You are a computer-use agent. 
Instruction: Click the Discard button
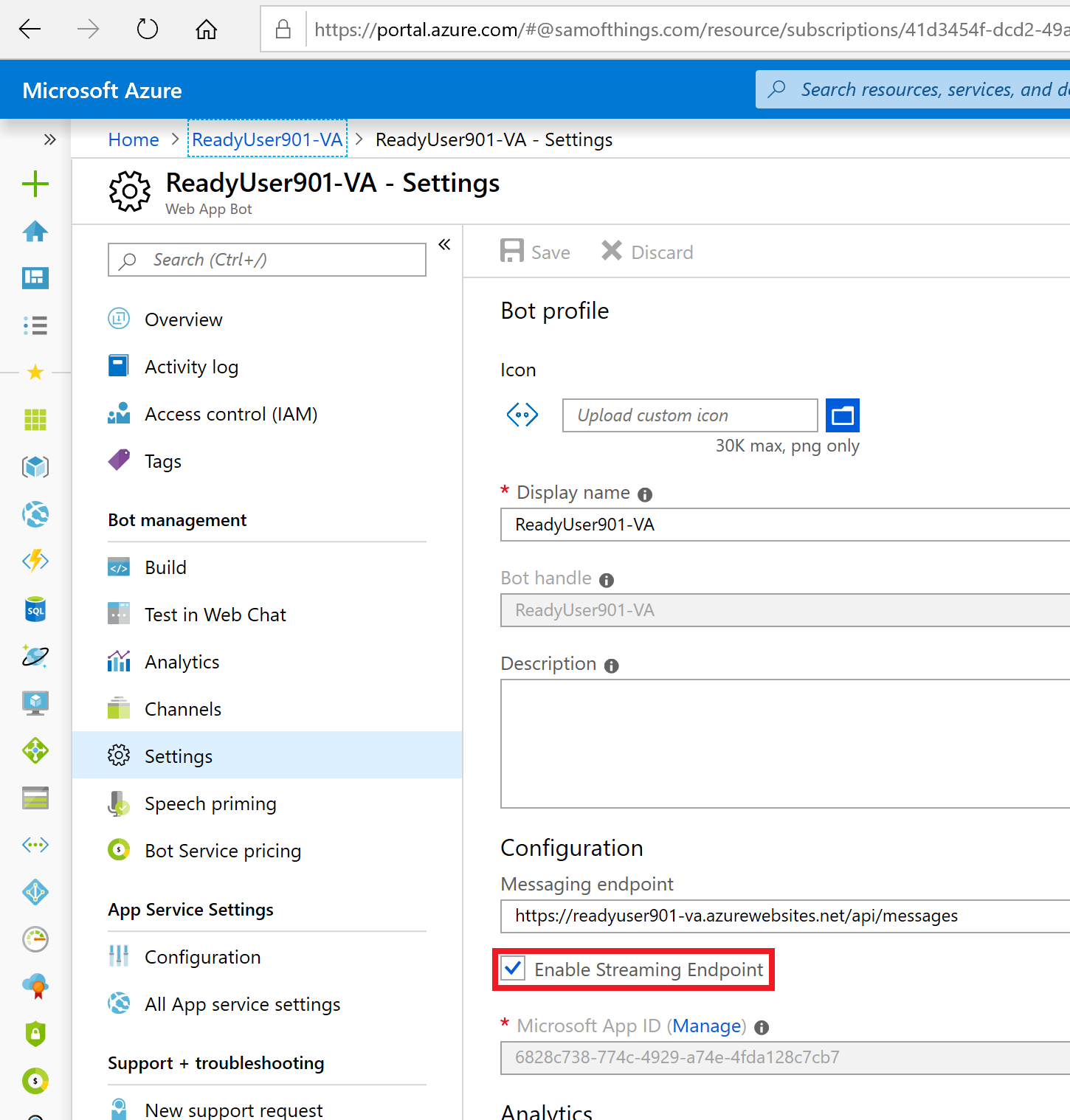point(647,252)
